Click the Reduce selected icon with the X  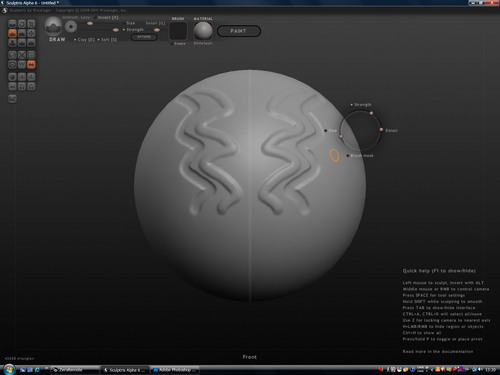[x=22, y=55]
